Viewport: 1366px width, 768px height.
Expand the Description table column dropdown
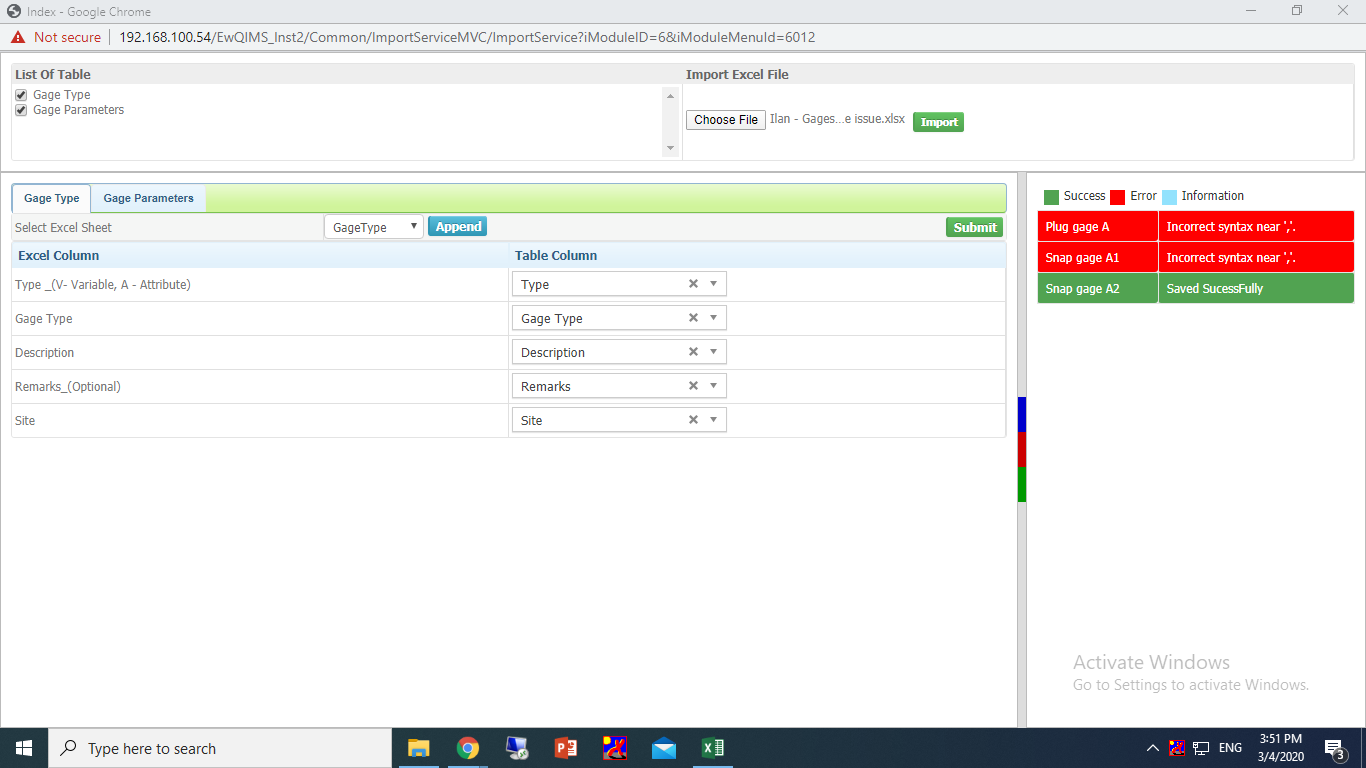click(713, 352)
